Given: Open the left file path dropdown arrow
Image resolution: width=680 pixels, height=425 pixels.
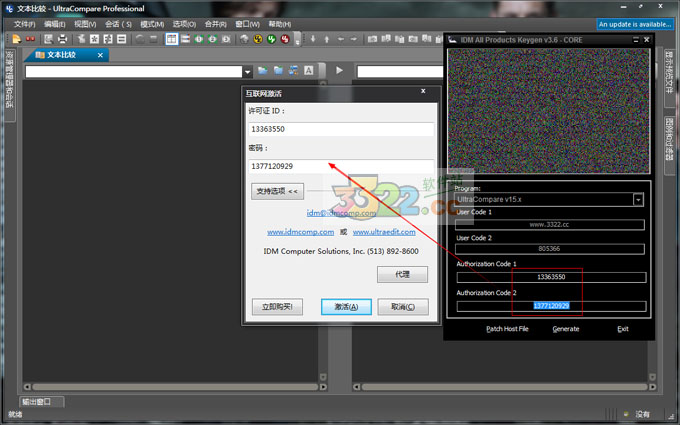Looking at the screenshot, I should click(x=247, y=72).
